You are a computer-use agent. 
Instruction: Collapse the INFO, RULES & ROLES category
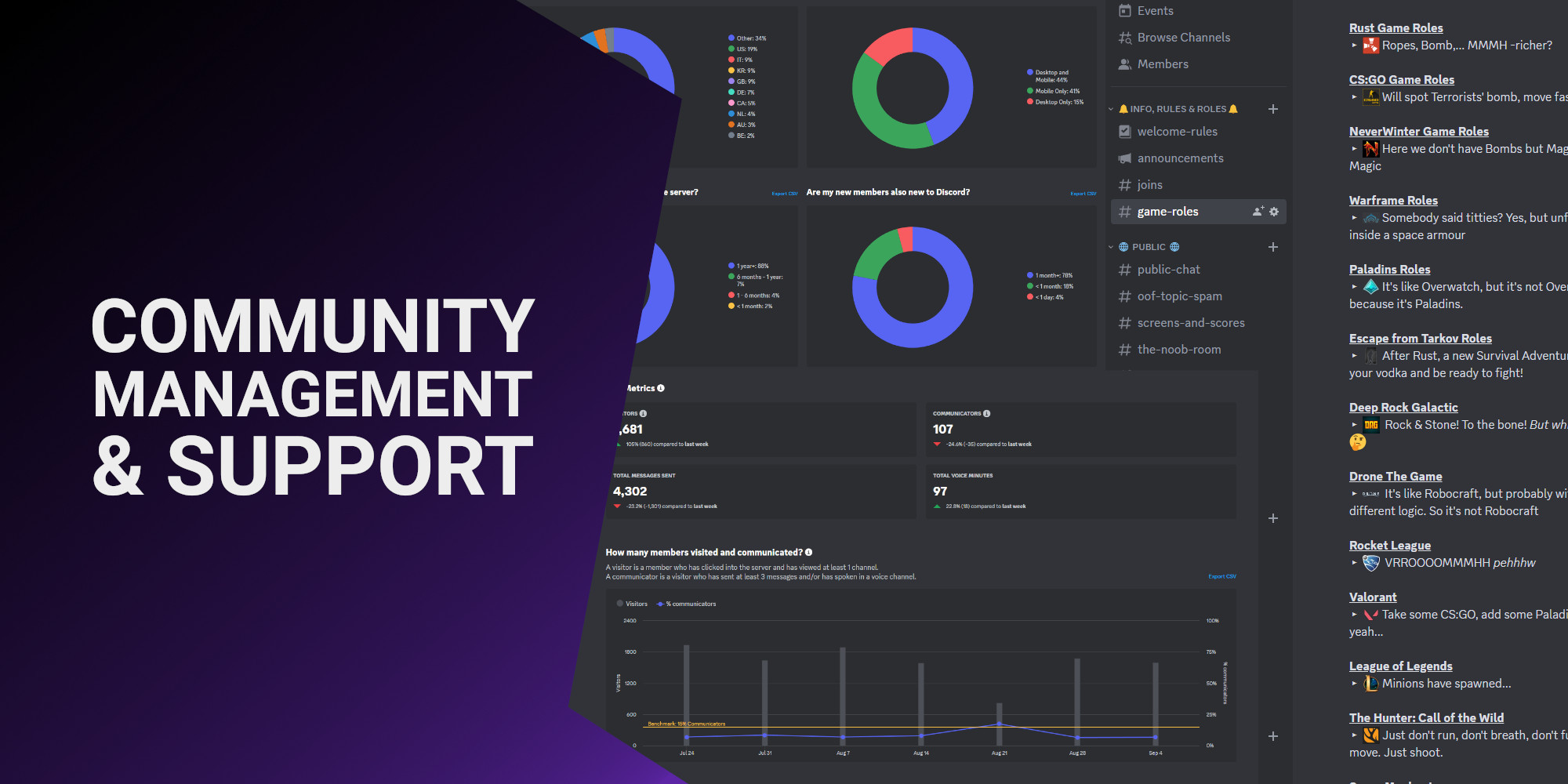click(1111, 109)
